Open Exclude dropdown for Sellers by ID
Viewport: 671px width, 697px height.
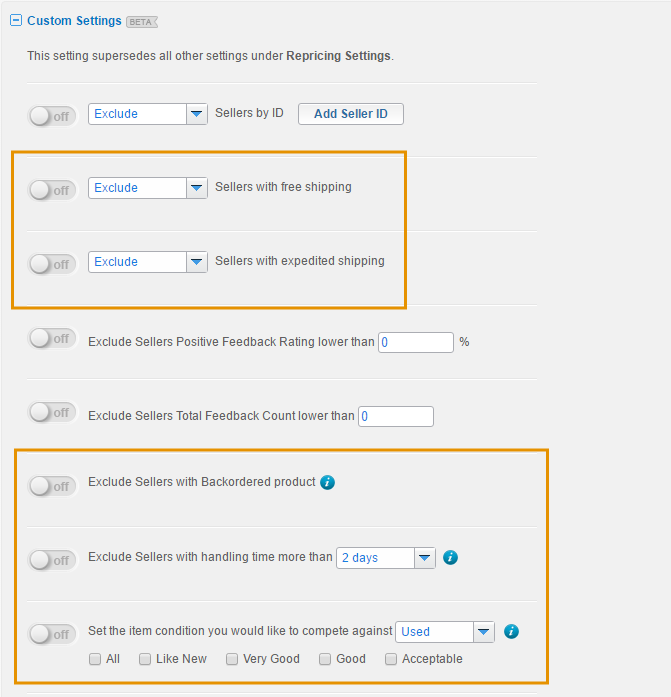[148, 114]
